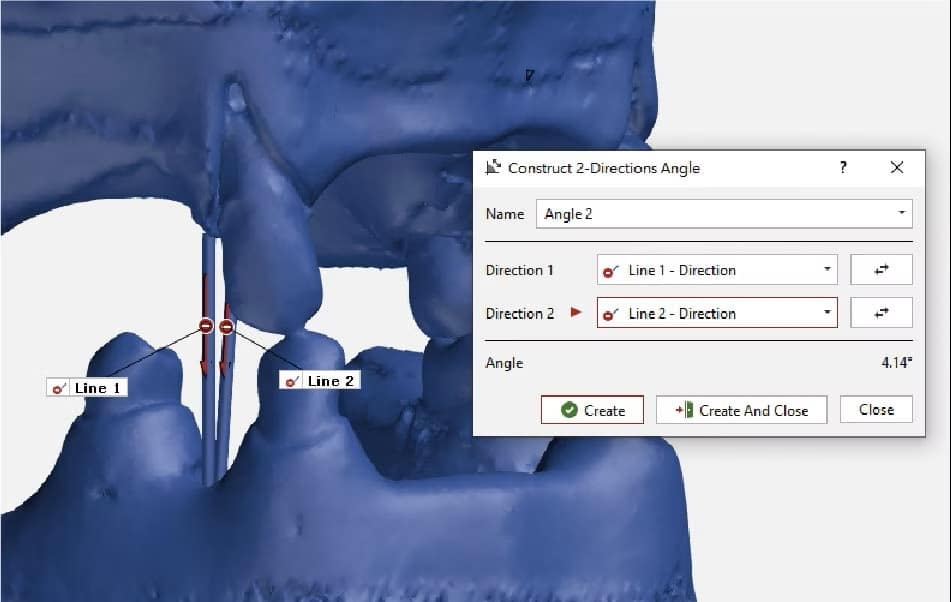Reverse Direction 2 using its swap icon
Screen dimensions: 951x602
(x=881, y=313)
